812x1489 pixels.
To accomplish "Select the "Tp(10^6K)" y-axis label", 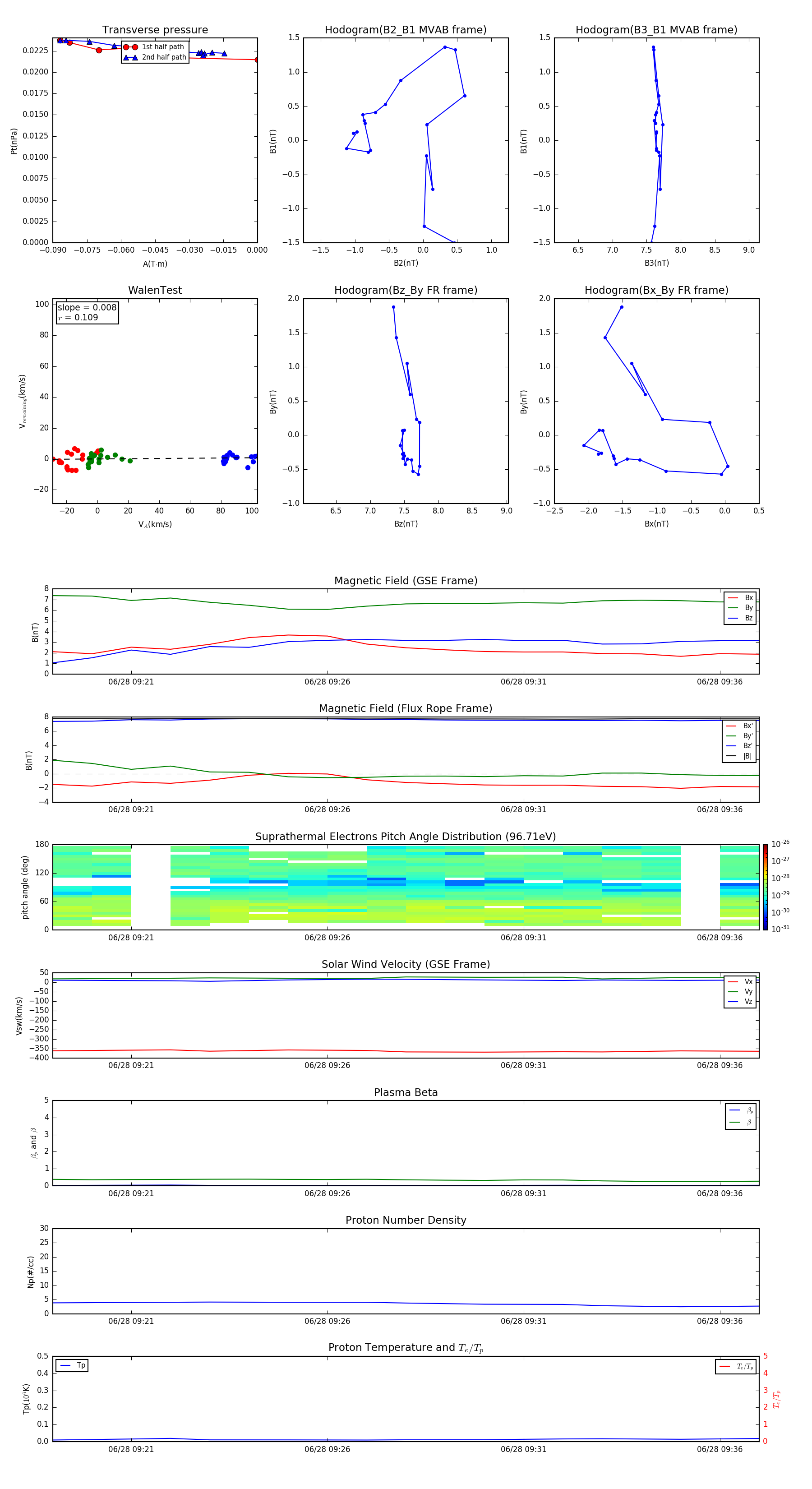I will point(26,1399).
